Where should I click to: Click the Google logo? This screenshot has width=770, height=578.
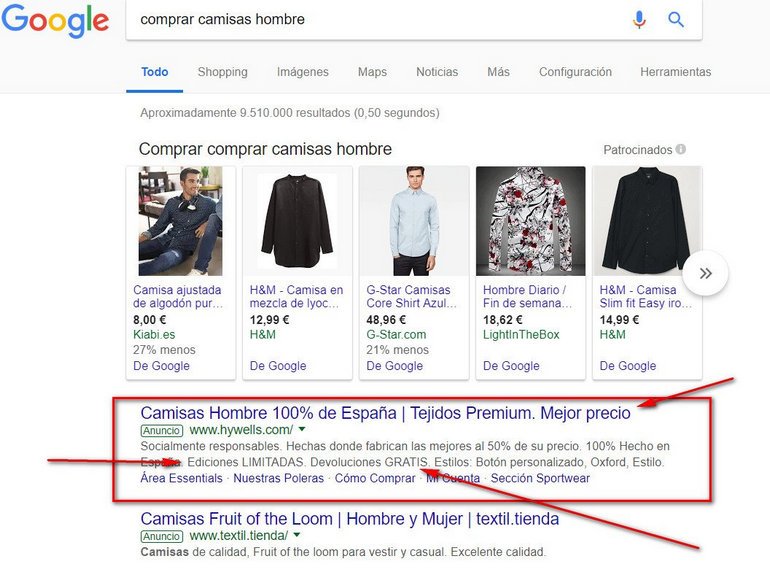[55, 21]
